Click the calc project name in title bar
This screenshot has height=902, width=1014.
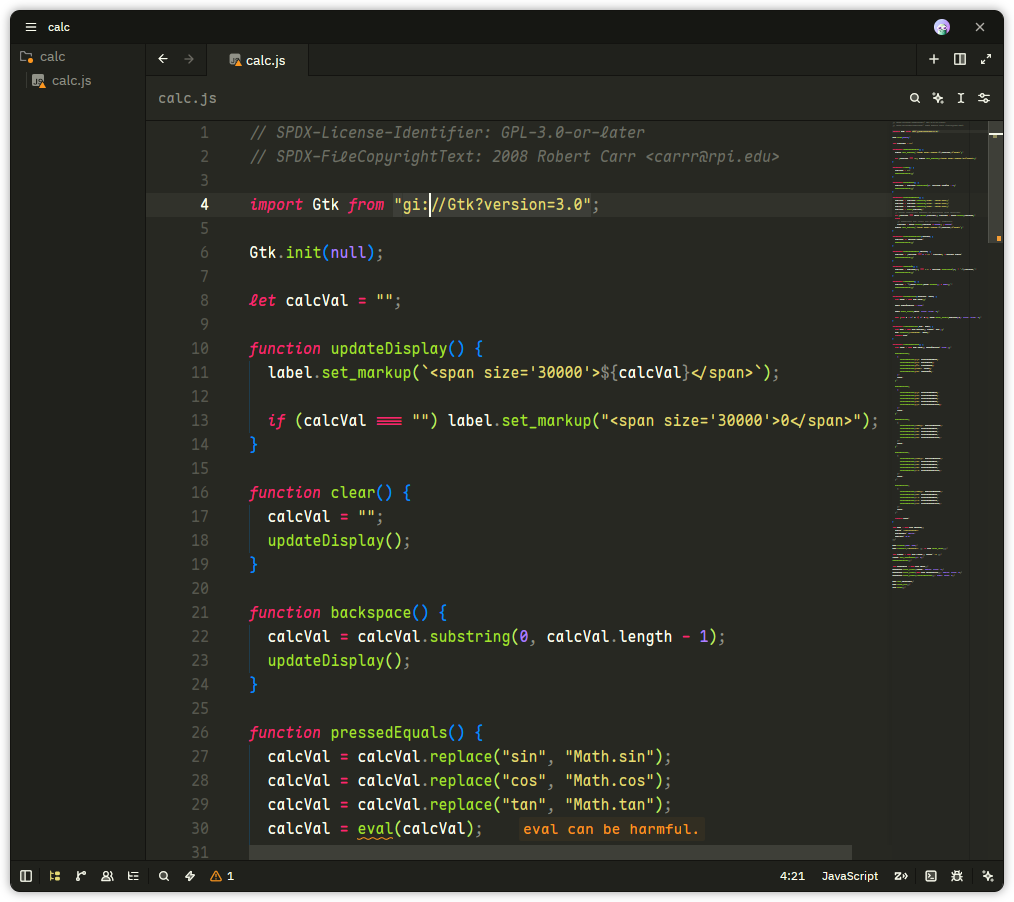pyautogui.click(x=58, y=27)
